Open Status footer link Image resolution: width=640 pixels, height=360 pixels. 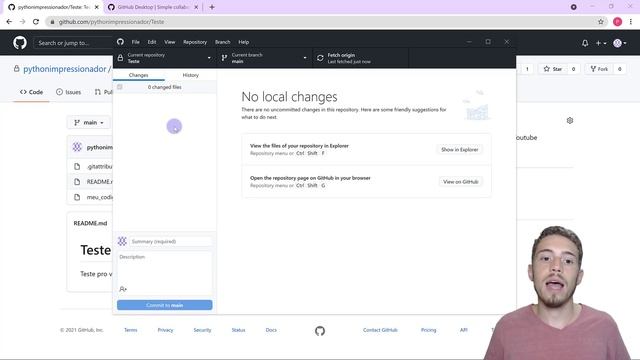tap(238, 330)
